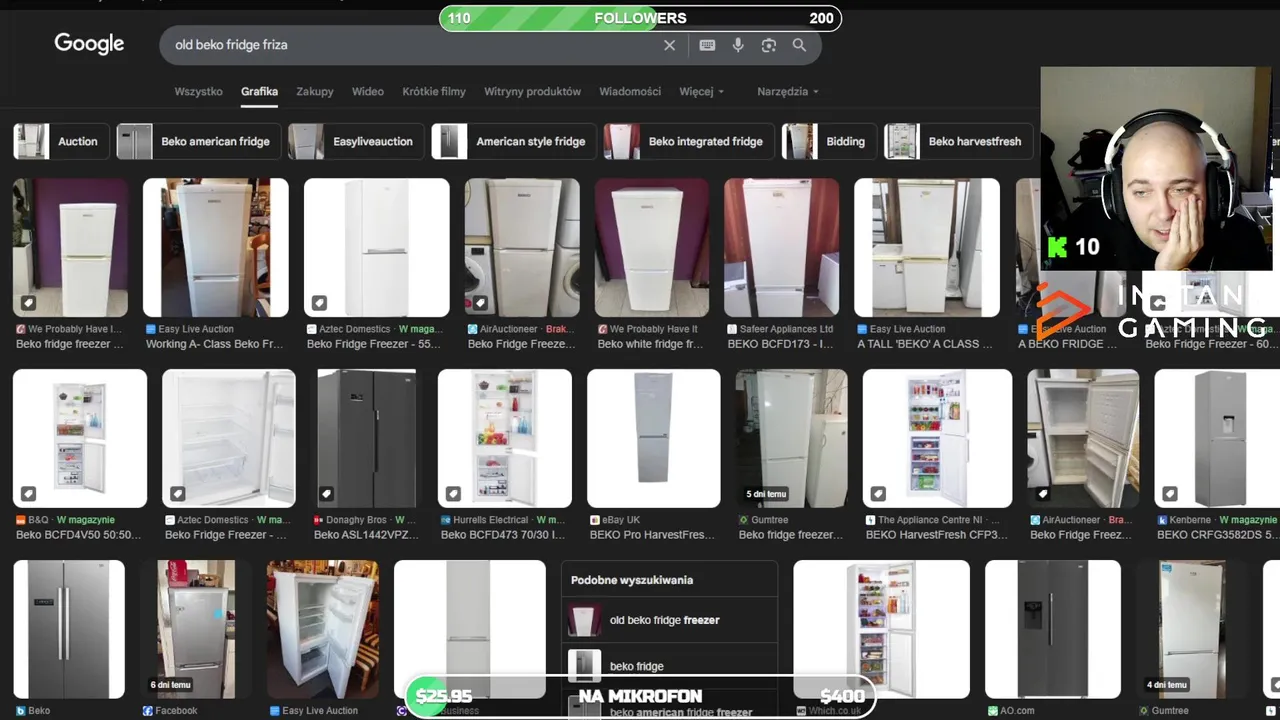The height and width of the screenshot is (720, 1280).
Task: Click the magnifying glass search icon
Action: [799, 45]
